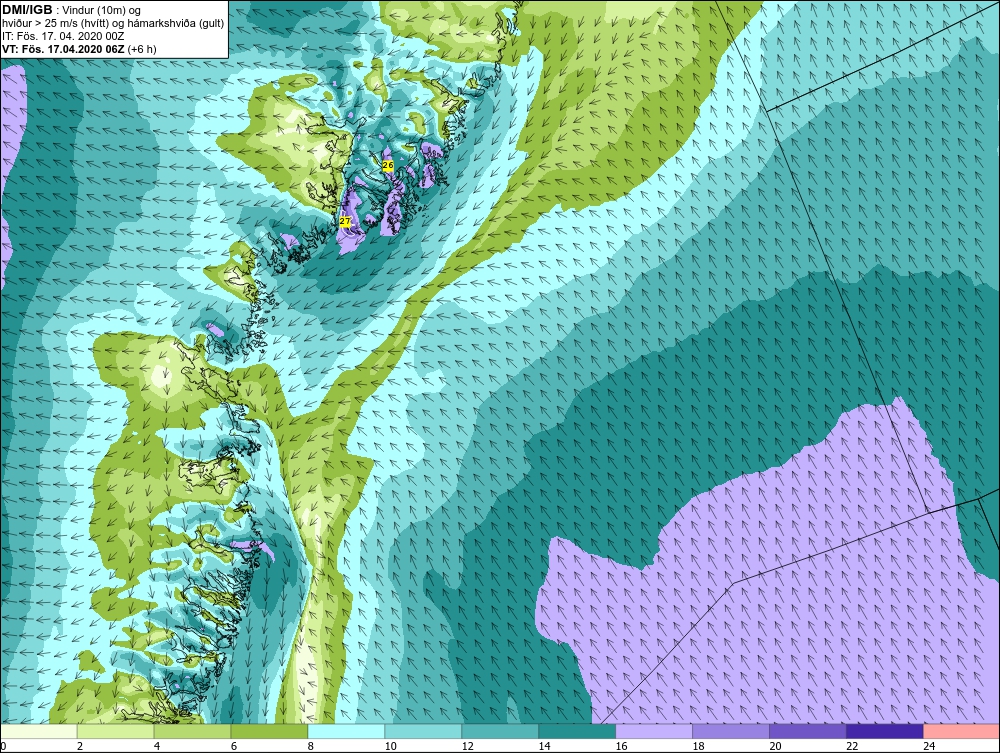Viewport: 1000px width, 753px height.
Task: Click the 22-24 m/s dark indigo legend swatch
Action: pyautogui.click(x=885, y=731)
